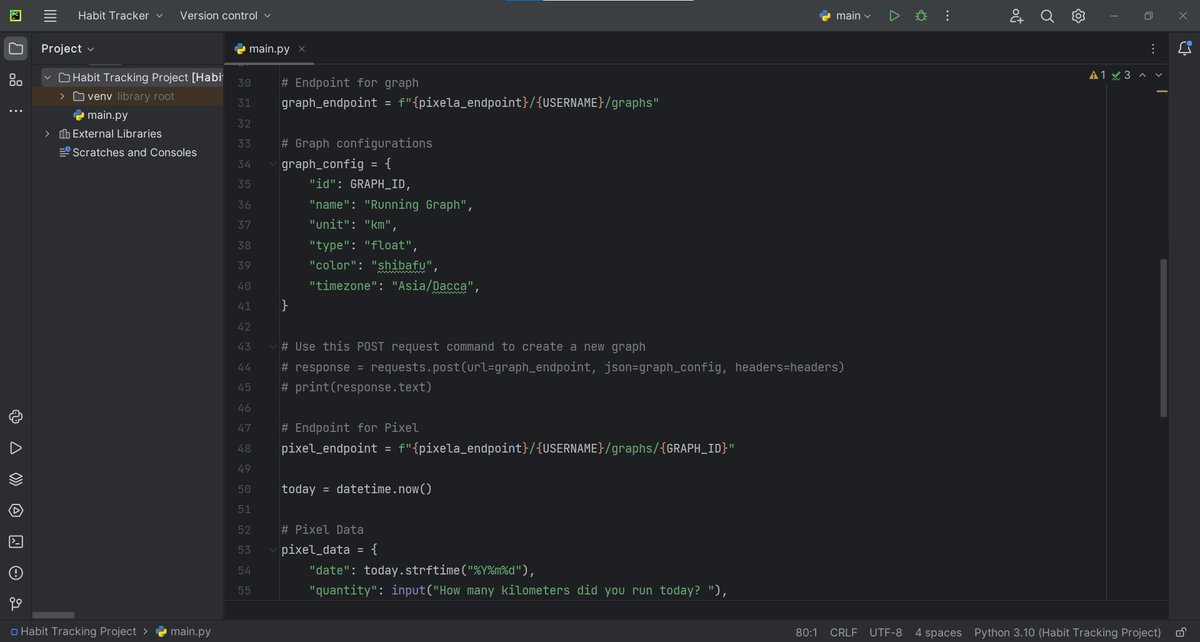The width and height of the screenshot is (1200, 642).
Task: Show more tool windows ellipsis
Action: coord(15,111)
